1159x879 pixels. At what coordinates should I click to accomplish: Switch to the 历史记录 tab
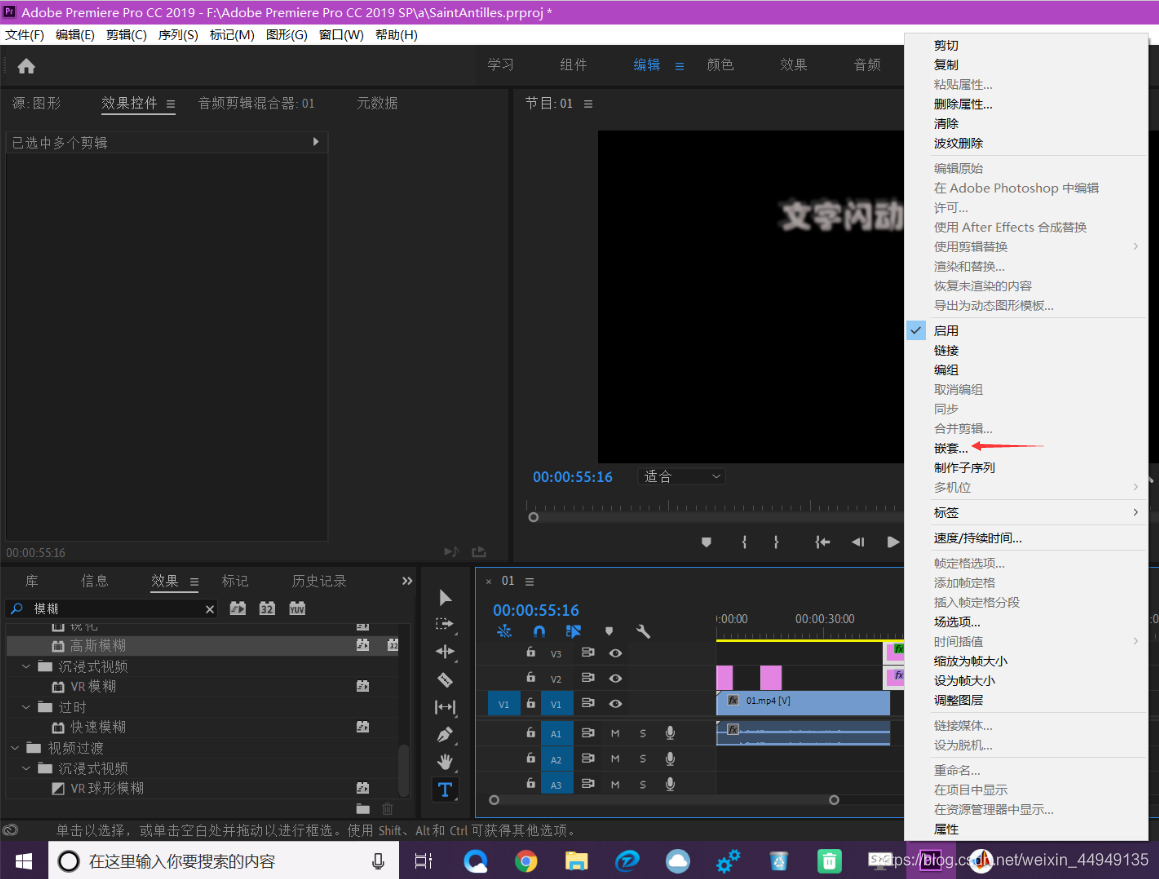[319, 581]
